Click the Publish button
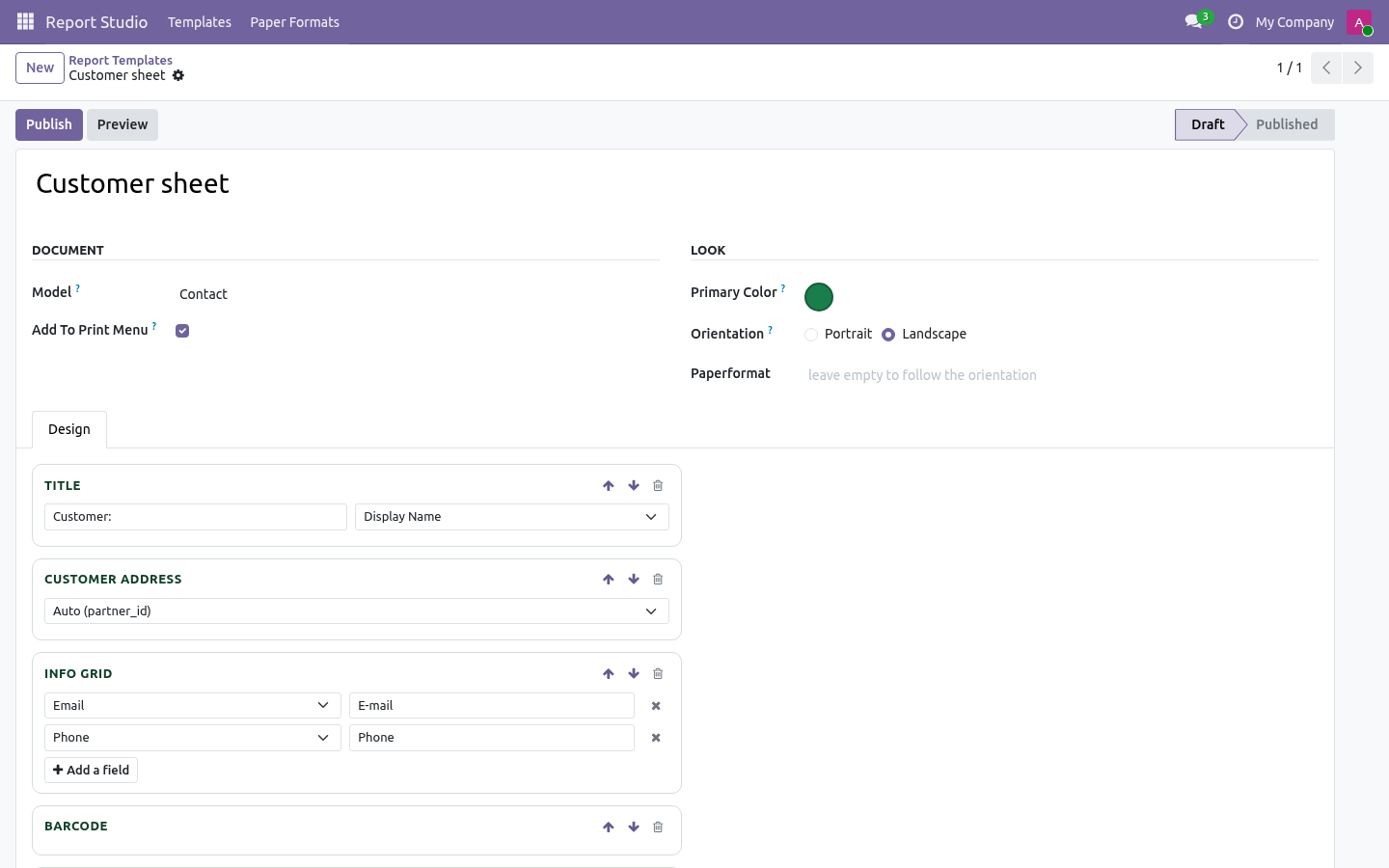 [49, 124]
